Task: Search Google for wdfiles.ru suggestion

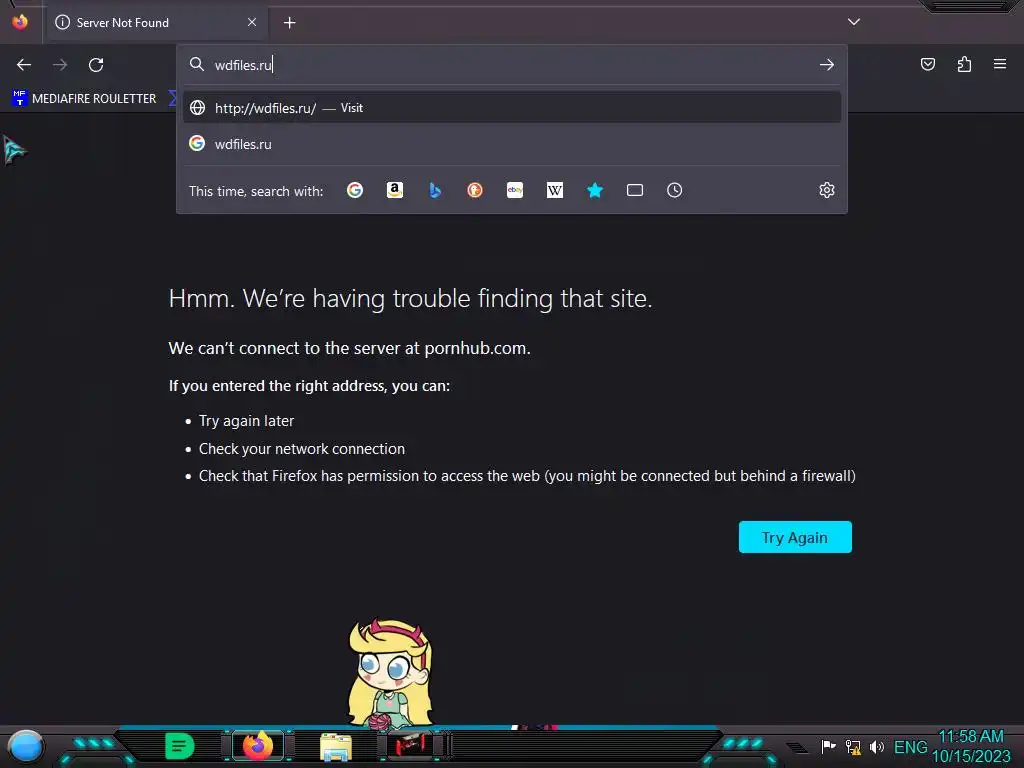Action: click(511, 144)
